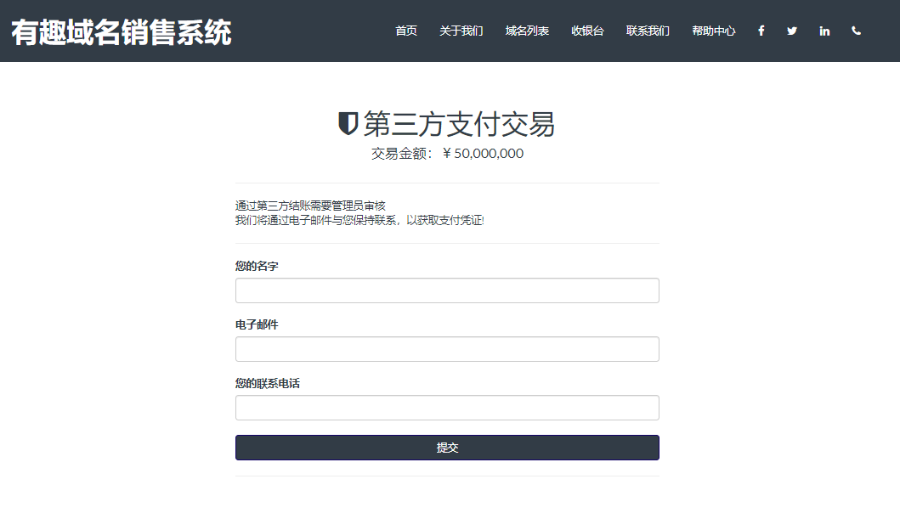
Task: Open the 联系我们 page
Action: coord(647,31)
